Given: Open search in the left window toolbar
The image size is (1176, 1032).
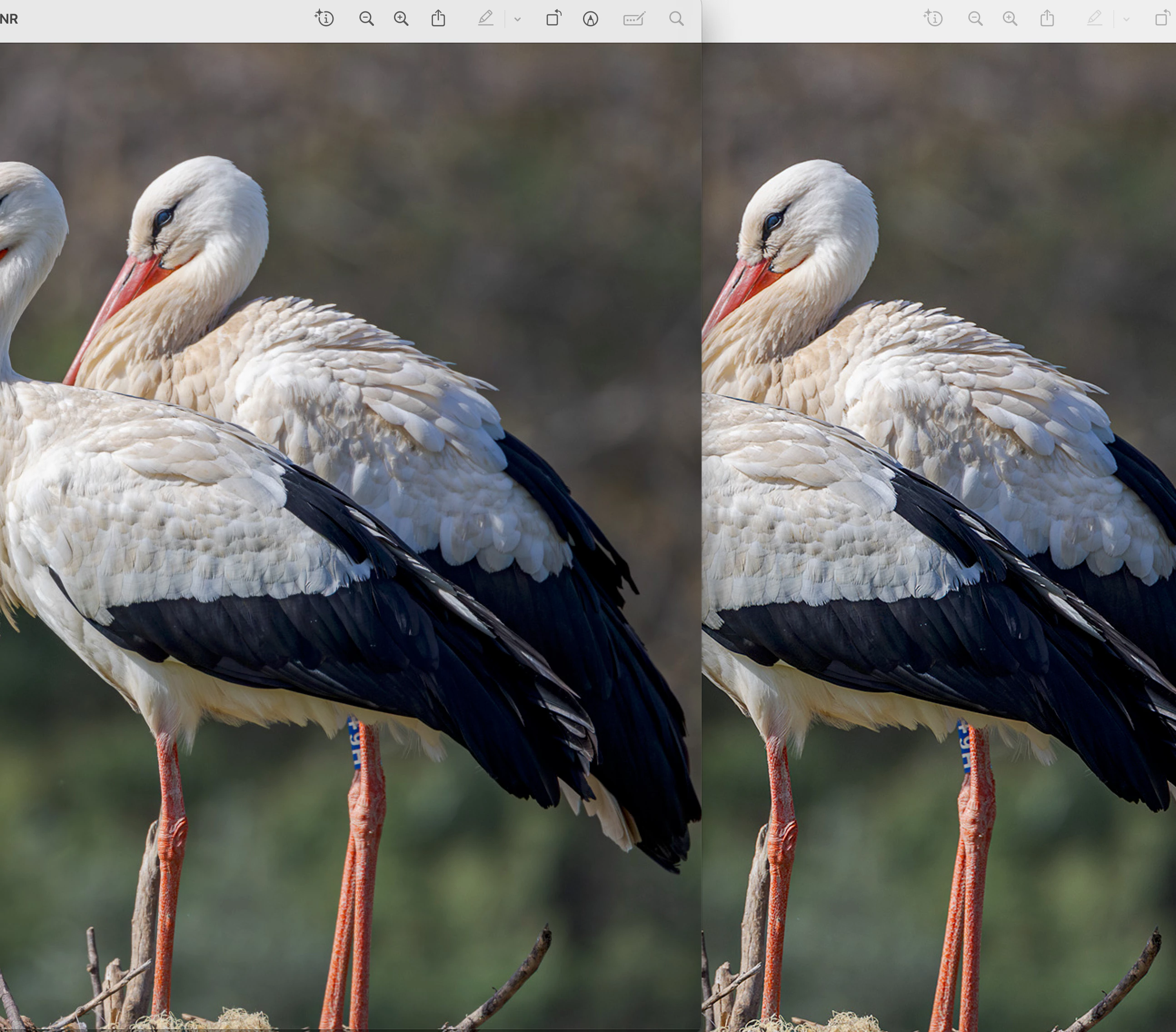Looking at the screenshot, I should coord(677,19).
